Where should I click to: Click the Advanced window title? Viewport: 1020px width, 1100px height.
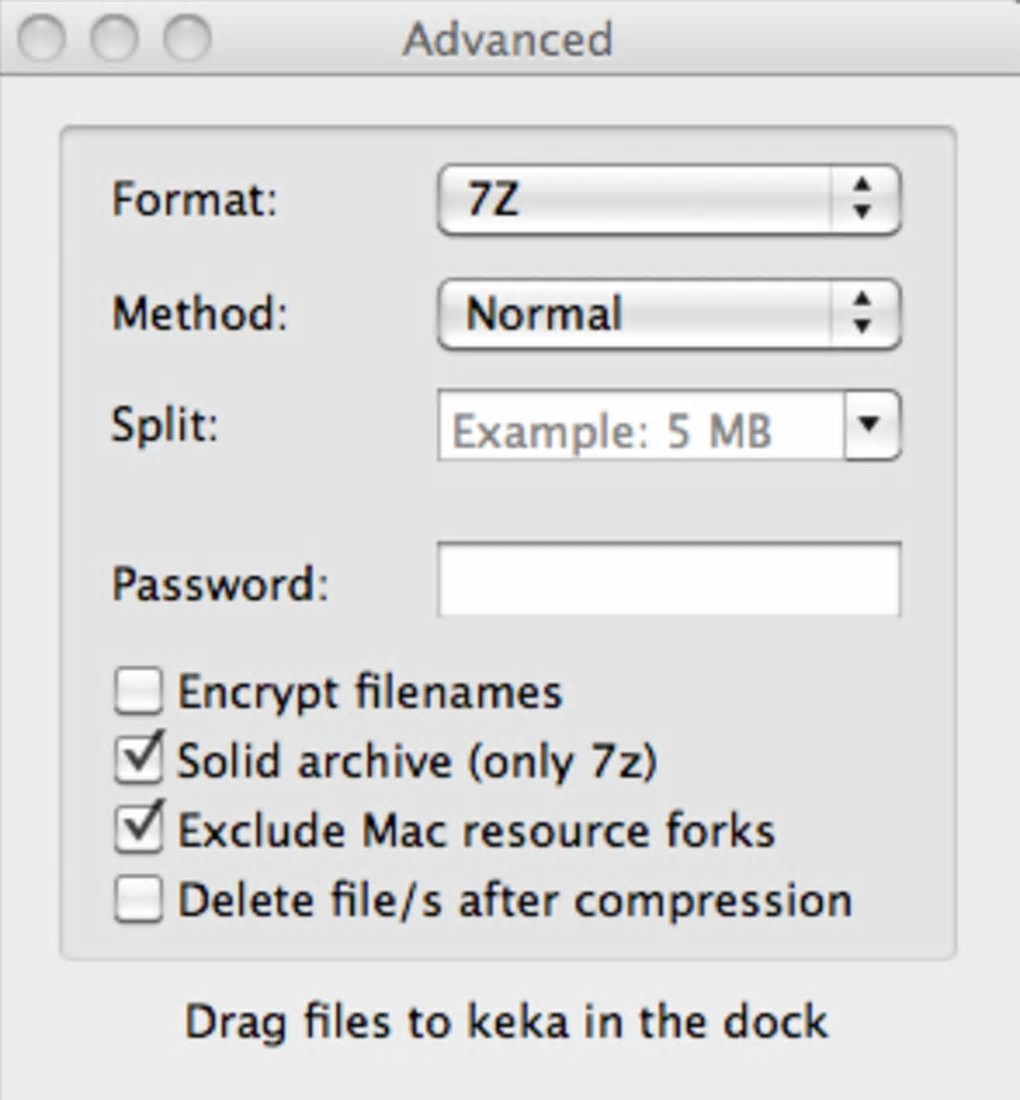coord(507,40)
